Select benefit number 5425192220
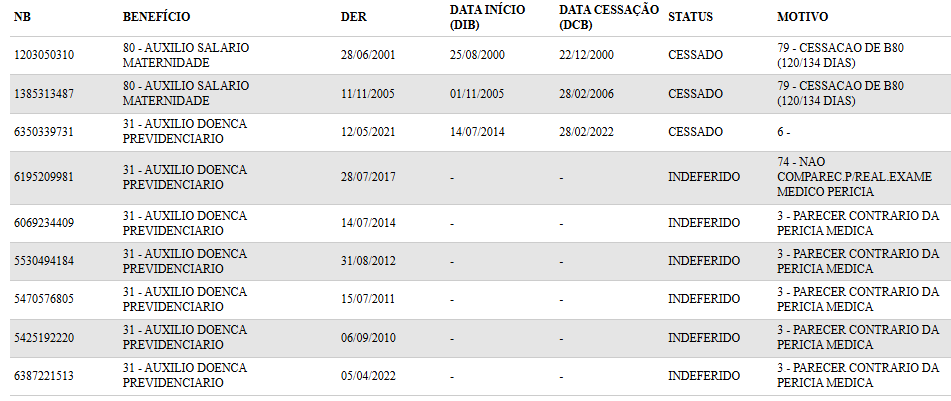The image size is (951, 401). [x=44, y=337]
